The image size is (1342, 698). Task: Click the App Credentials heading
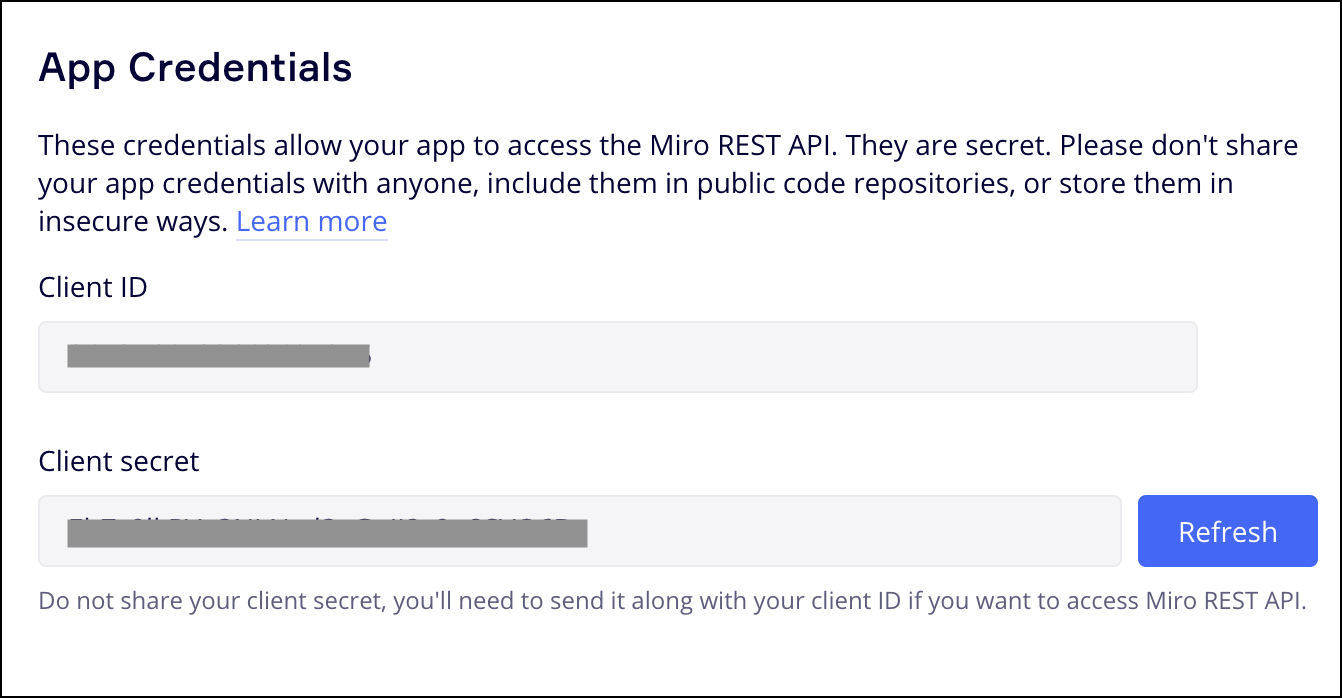tap(195, 68)
